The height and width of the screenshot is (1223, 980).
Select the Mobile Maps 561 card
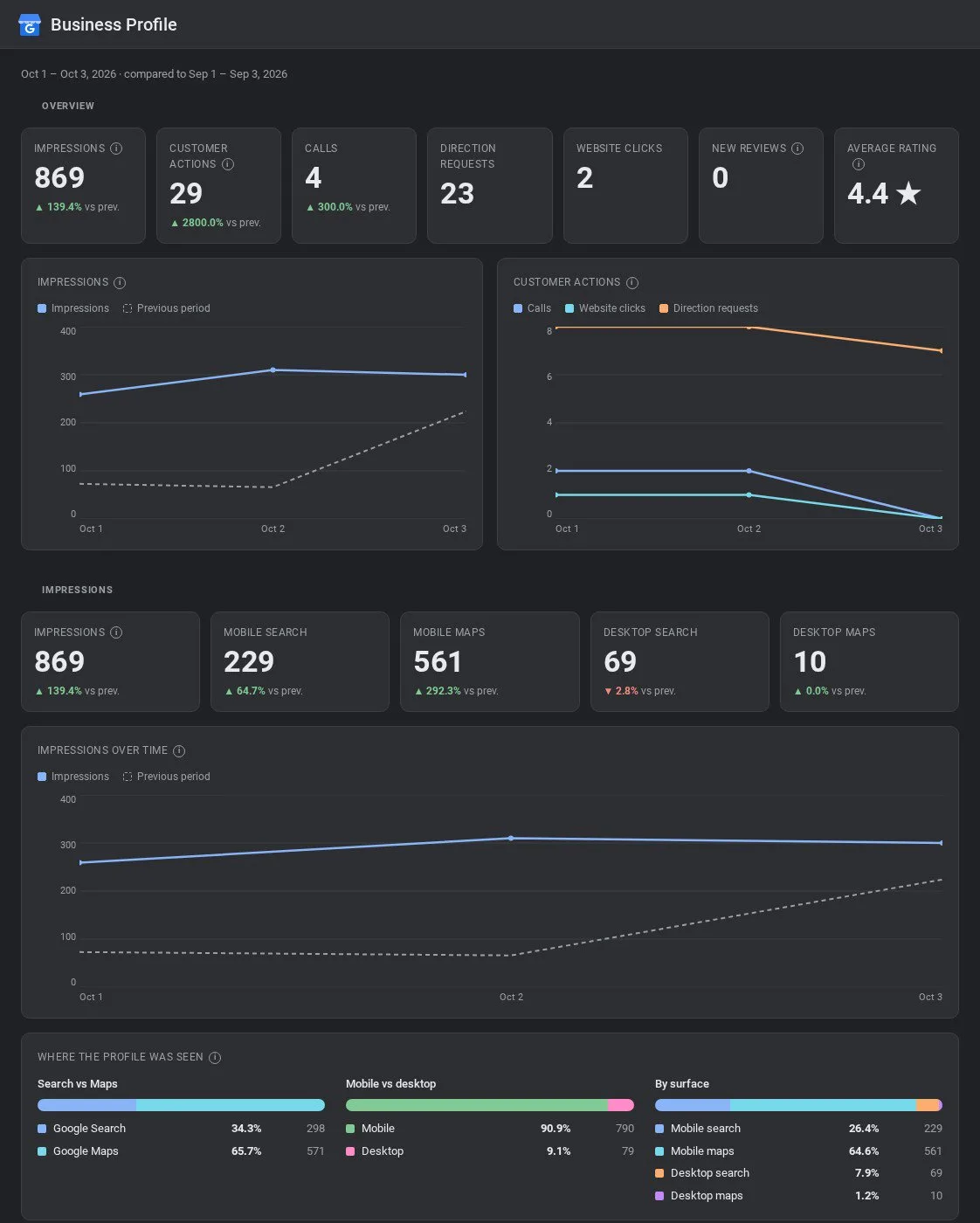pyautogui.click(x=489, y=661)
